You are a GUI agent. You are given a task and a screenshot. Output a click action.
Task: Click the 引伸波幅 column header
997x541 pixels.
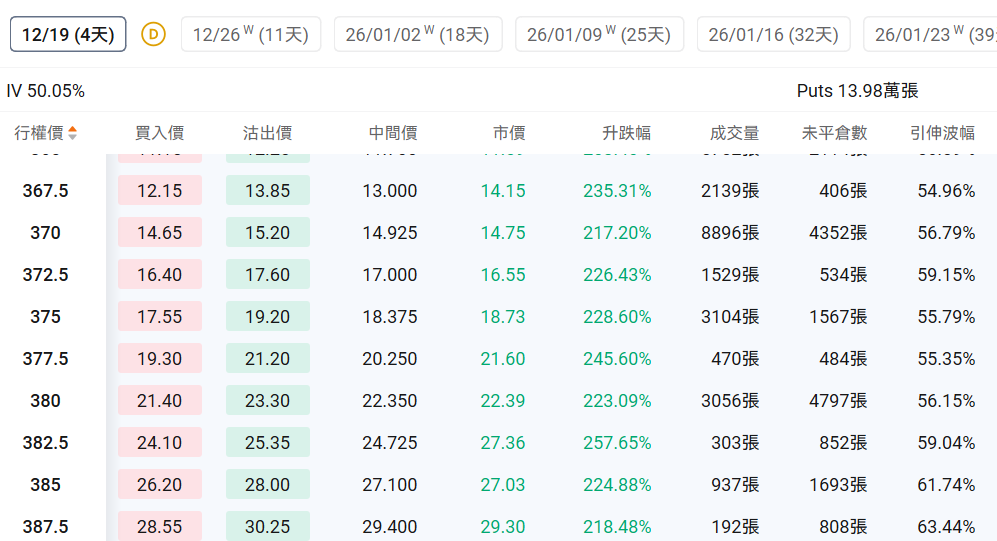coord(942,133)
